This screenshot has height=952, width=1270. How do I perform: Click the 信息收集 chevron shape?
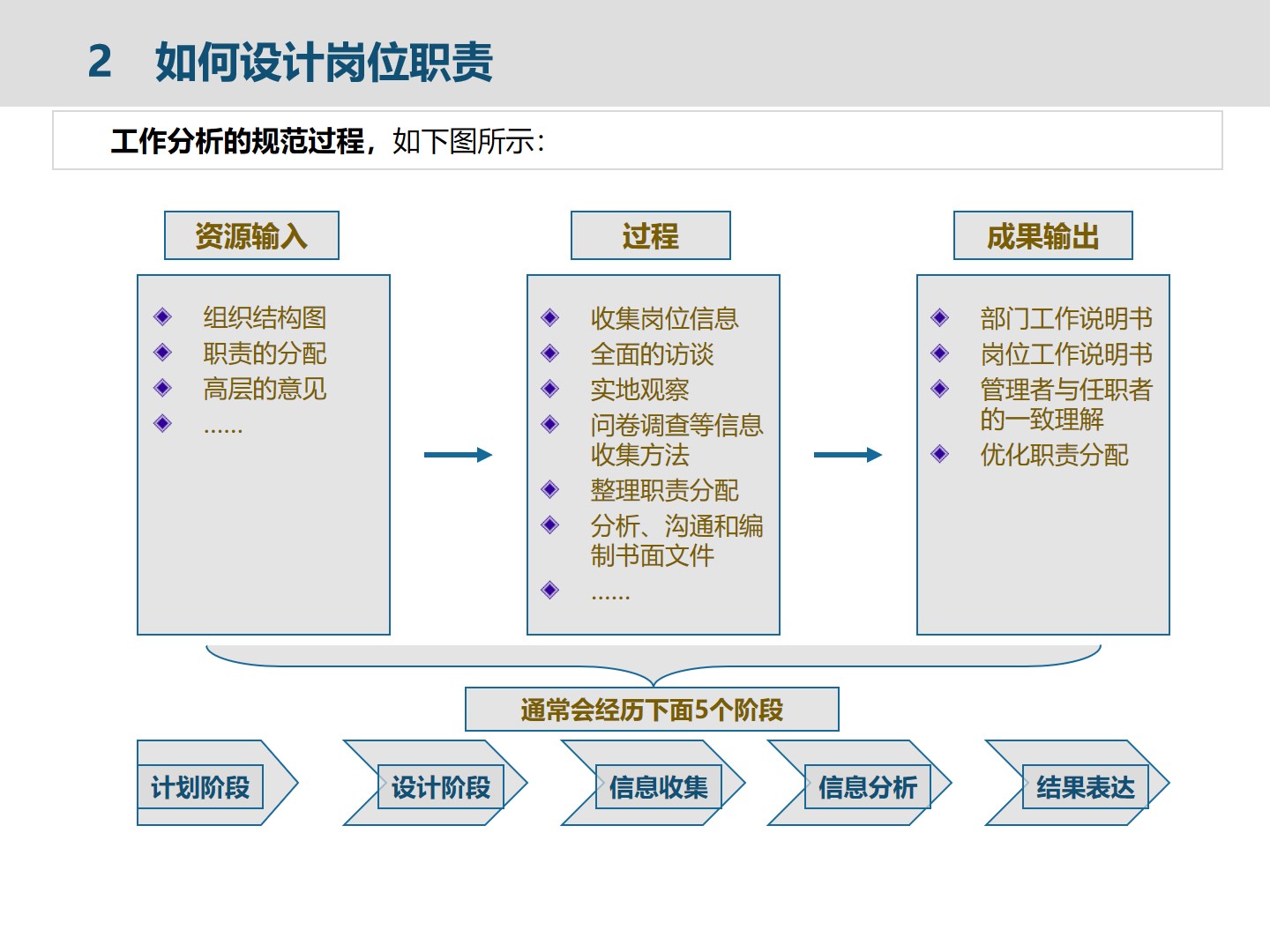(653, 783)
